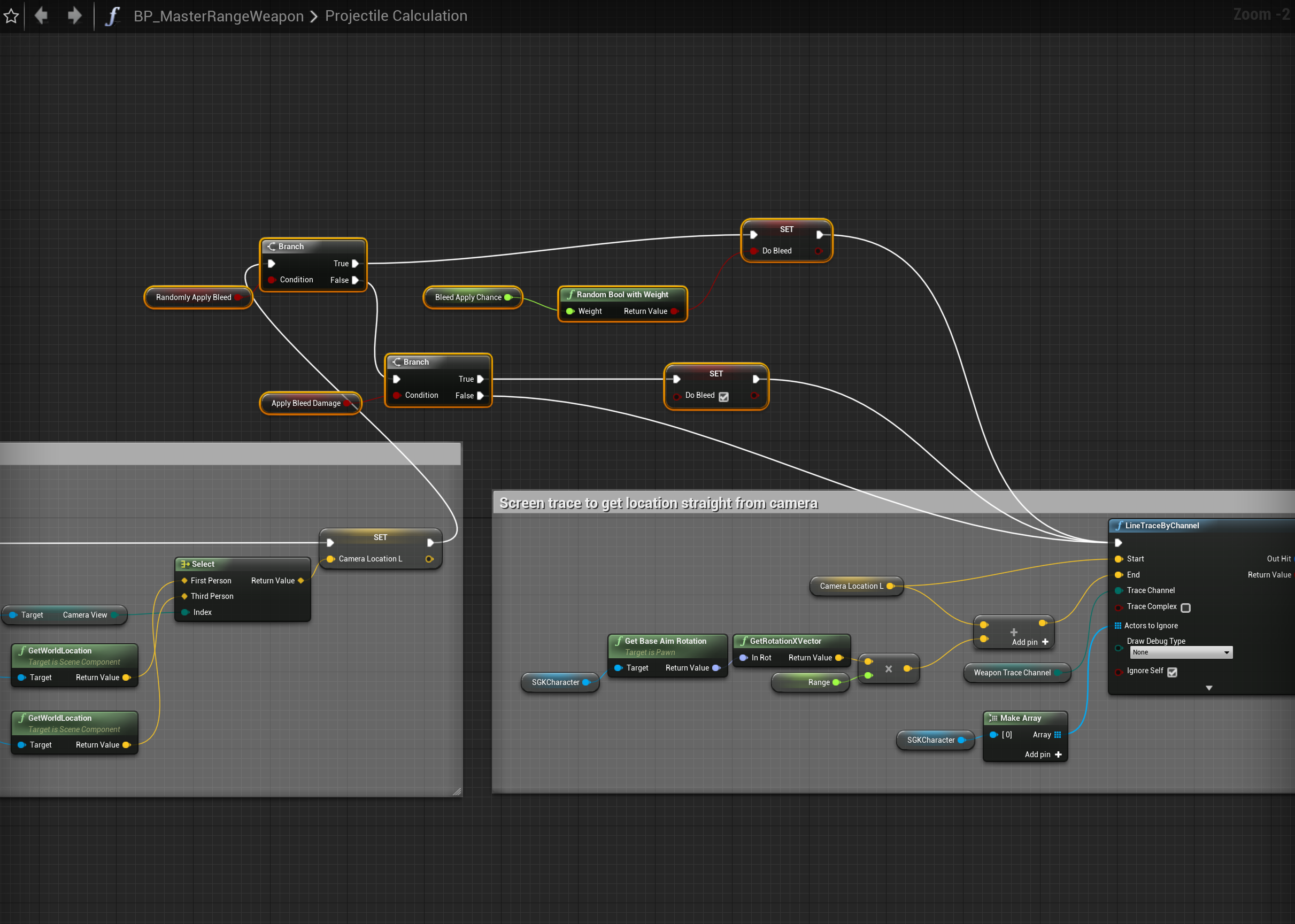Toggle the Ignore Self checkbox
The height and width of the screenshot is (924, 1295).
[1172, 672]
